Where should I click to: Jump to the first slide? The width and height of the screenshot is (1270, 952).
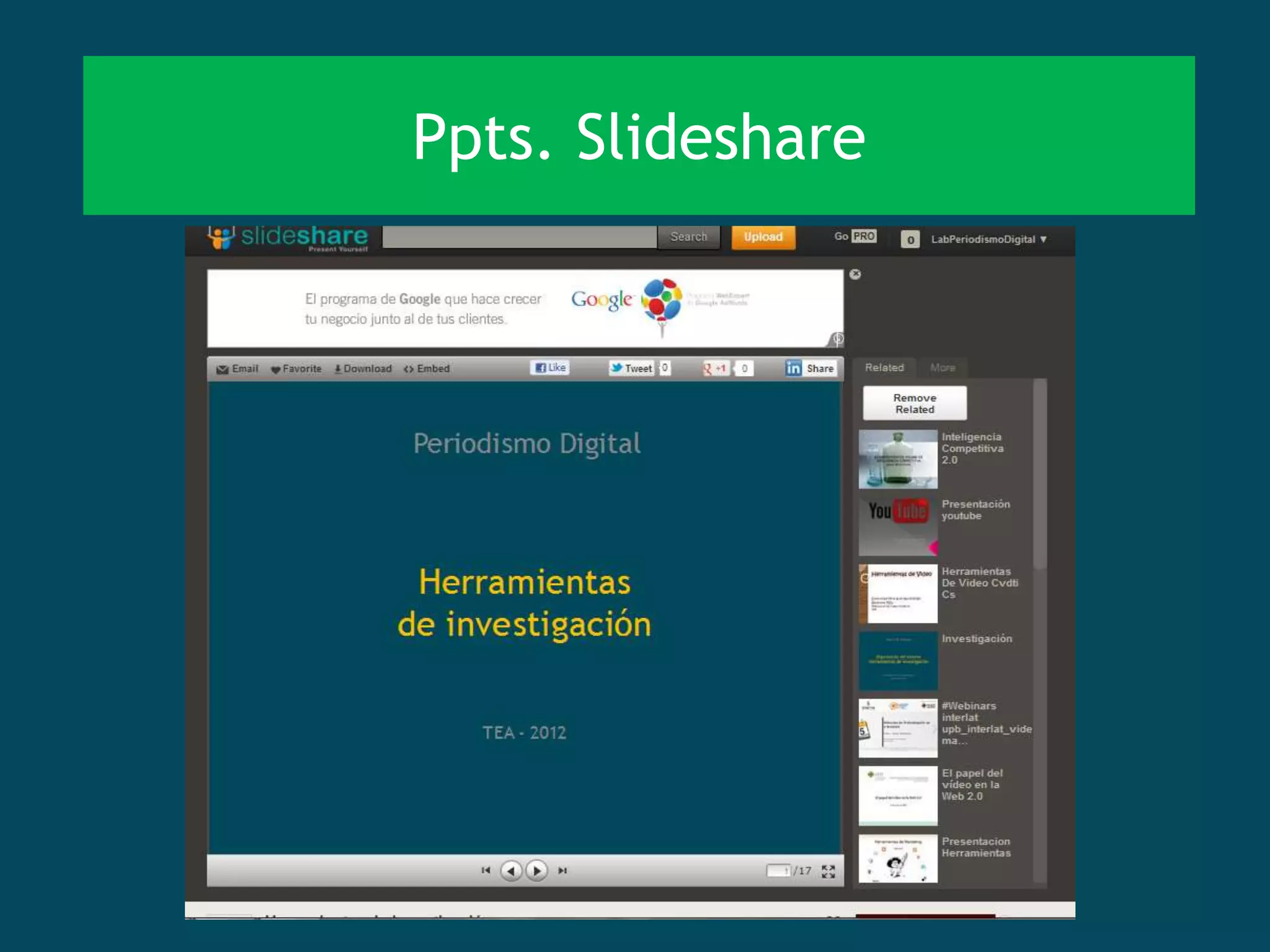pyautogui.click(x=486, y=870)
